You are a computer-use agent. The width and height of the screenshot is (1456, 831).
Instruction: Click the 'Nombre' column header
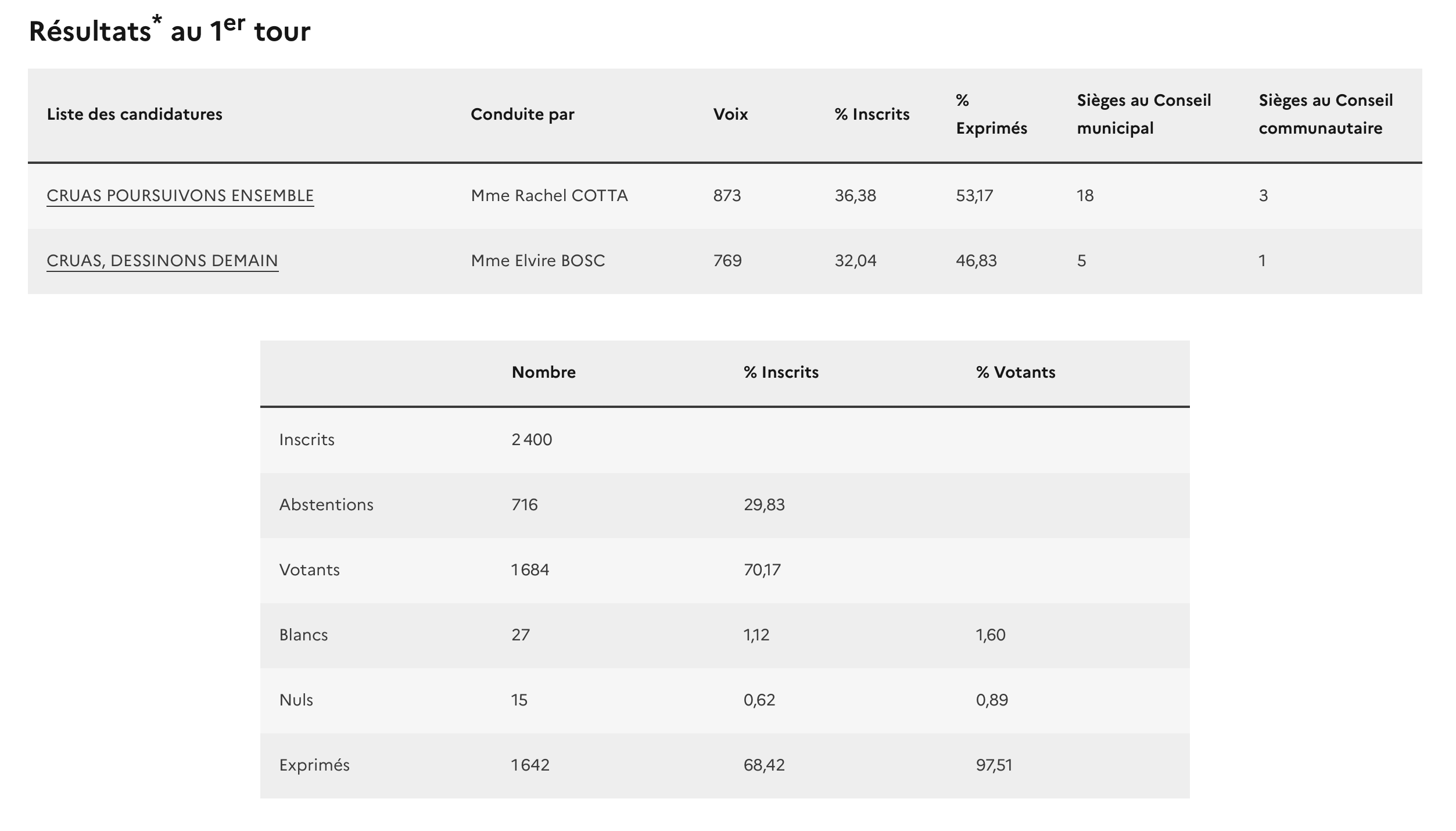543,372
